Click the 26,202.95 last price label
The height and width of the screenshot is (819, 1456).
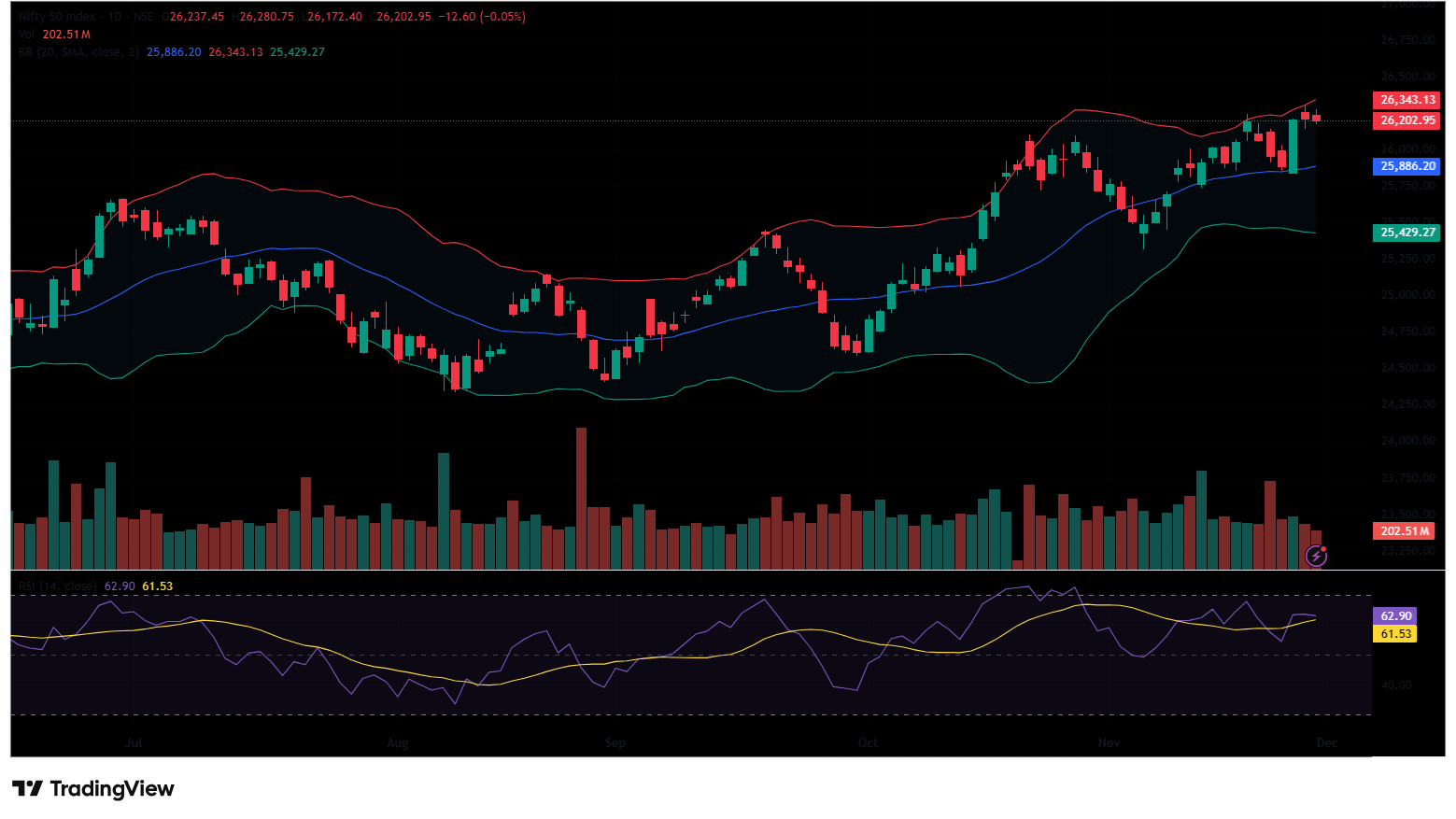tap(1407, 120)
